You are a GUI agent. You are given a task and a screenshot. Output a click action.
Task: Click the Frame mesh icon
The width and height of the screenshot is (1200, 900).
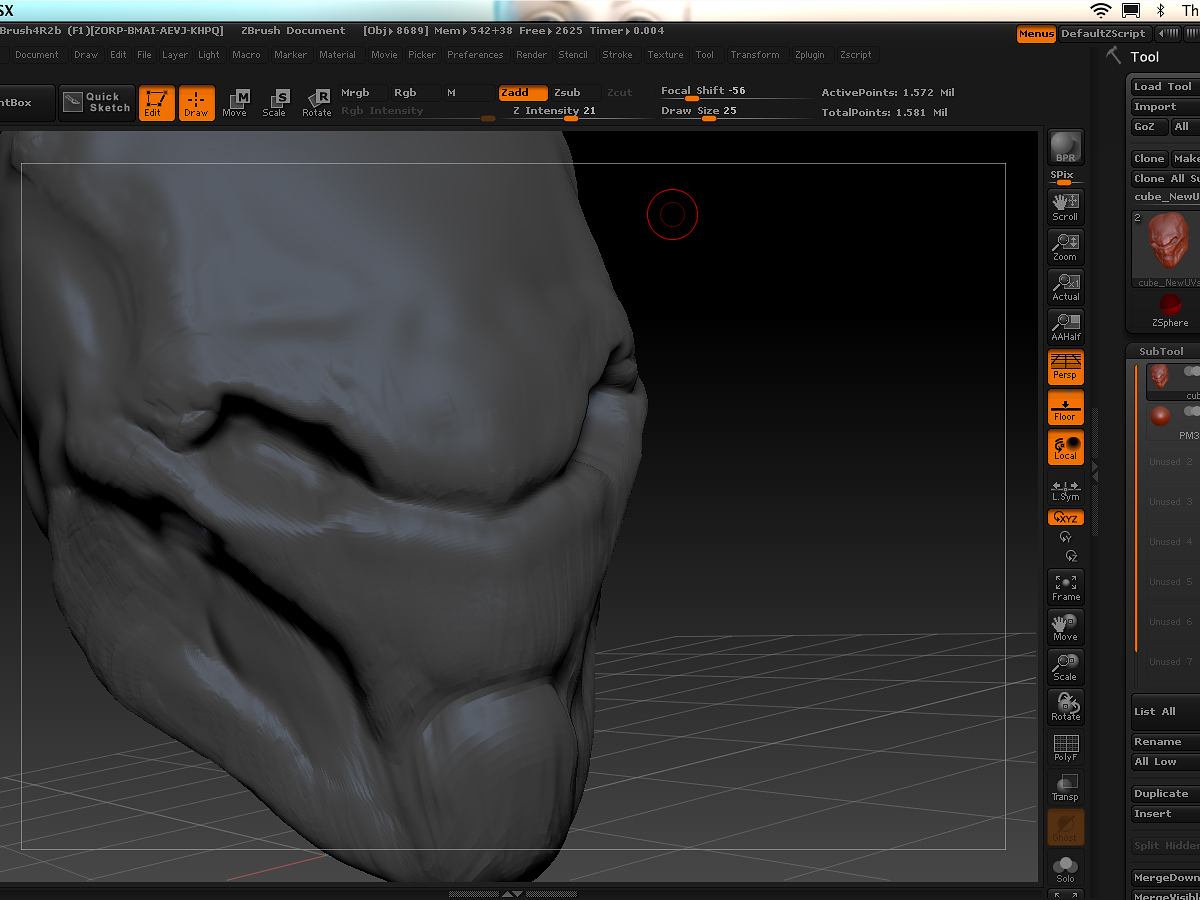[1065, 587]
